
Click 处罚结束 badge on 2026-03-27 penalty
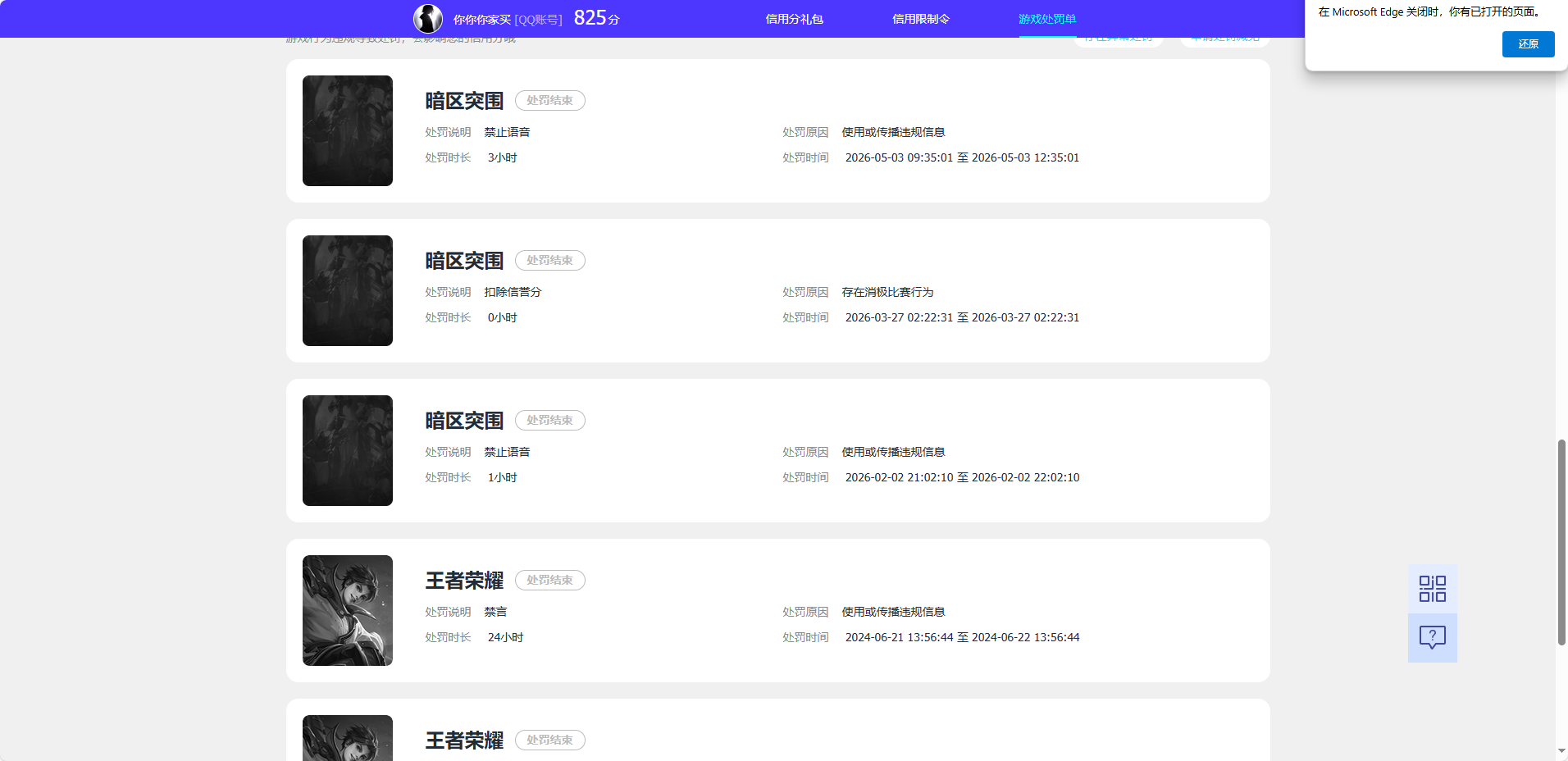pyautogui.click(x=550, y=260)
